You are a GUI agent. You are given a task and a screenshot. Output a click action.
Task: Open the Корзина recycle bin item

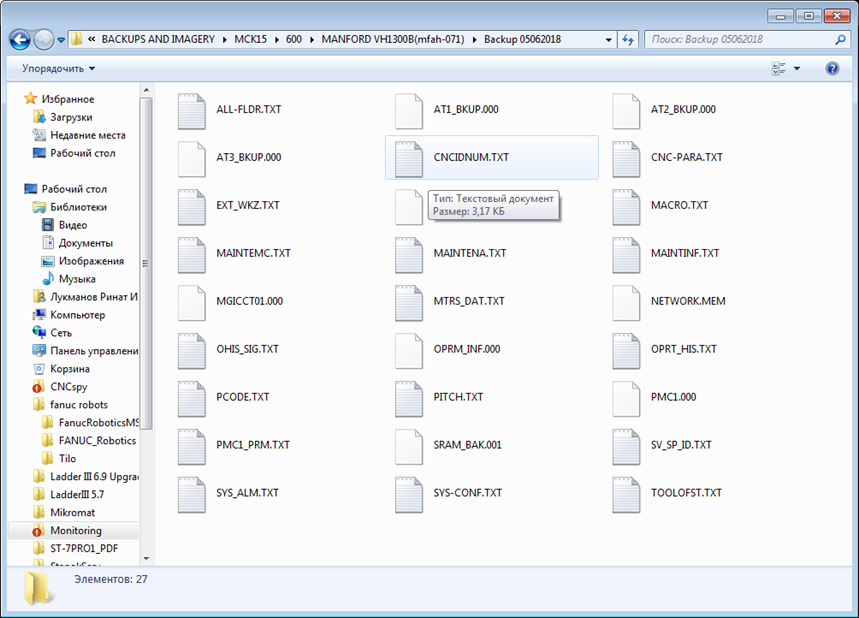click(x=70, y=368)
